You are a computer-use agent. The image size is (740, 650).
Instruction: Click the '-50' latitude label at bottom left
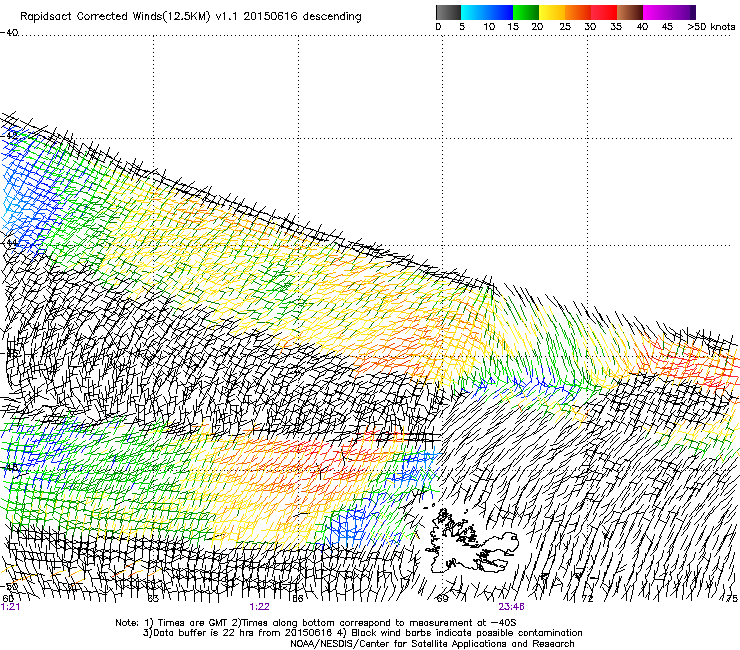pos(9,587)
